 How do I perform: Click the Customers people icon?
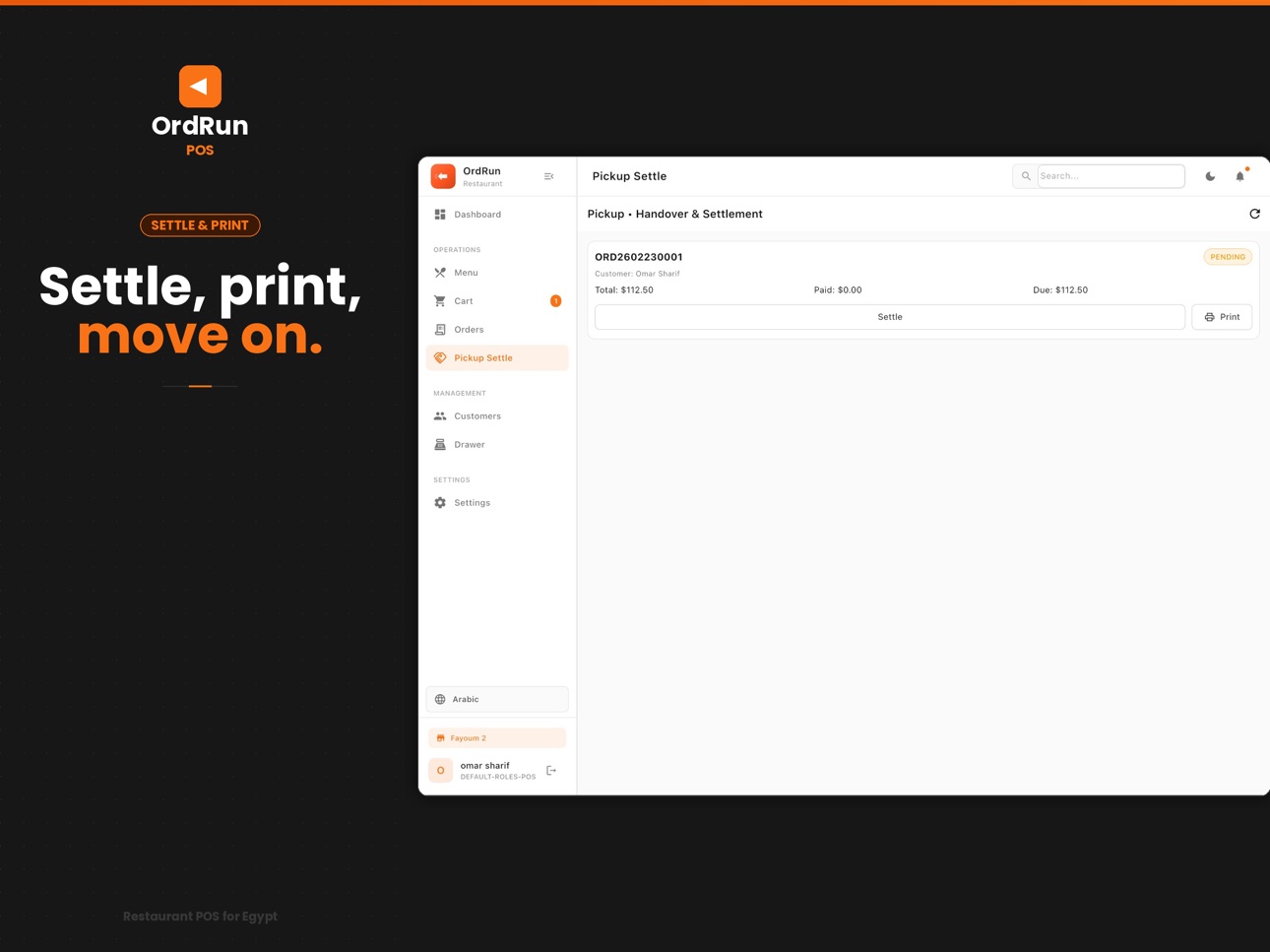[440, 416]
